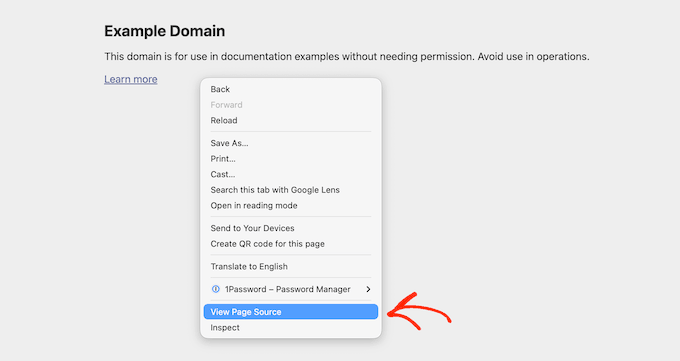Choose Send to Your Devices

[291, 228]
